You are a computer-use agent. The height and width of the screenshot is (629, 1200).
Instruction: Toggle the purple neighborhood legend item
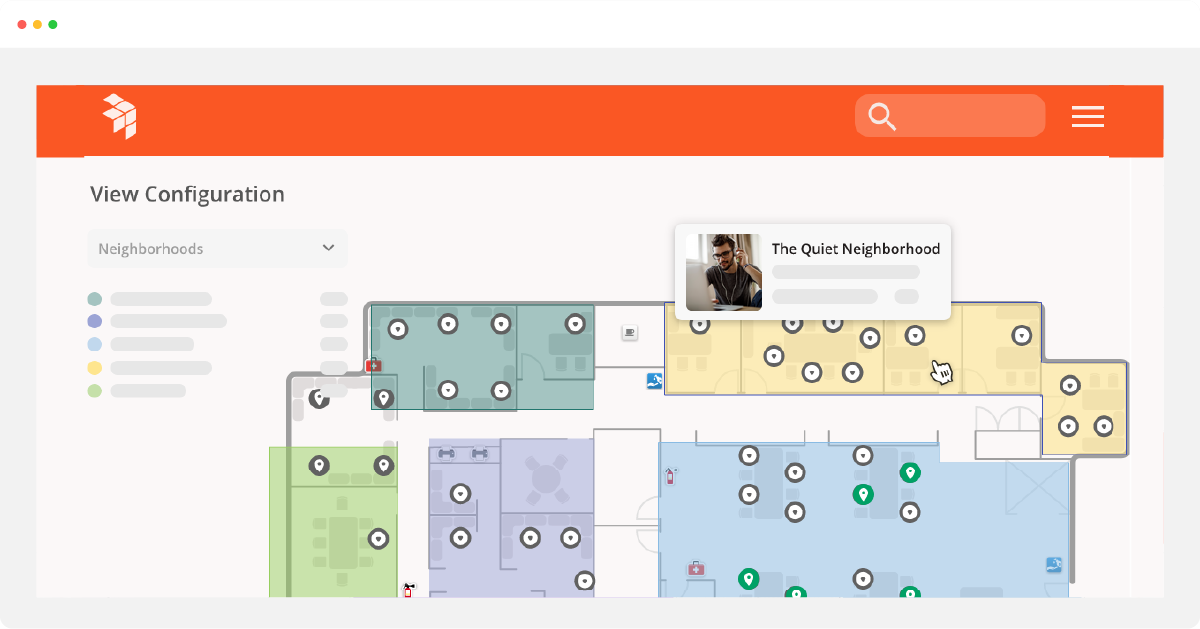click(95, 321)
